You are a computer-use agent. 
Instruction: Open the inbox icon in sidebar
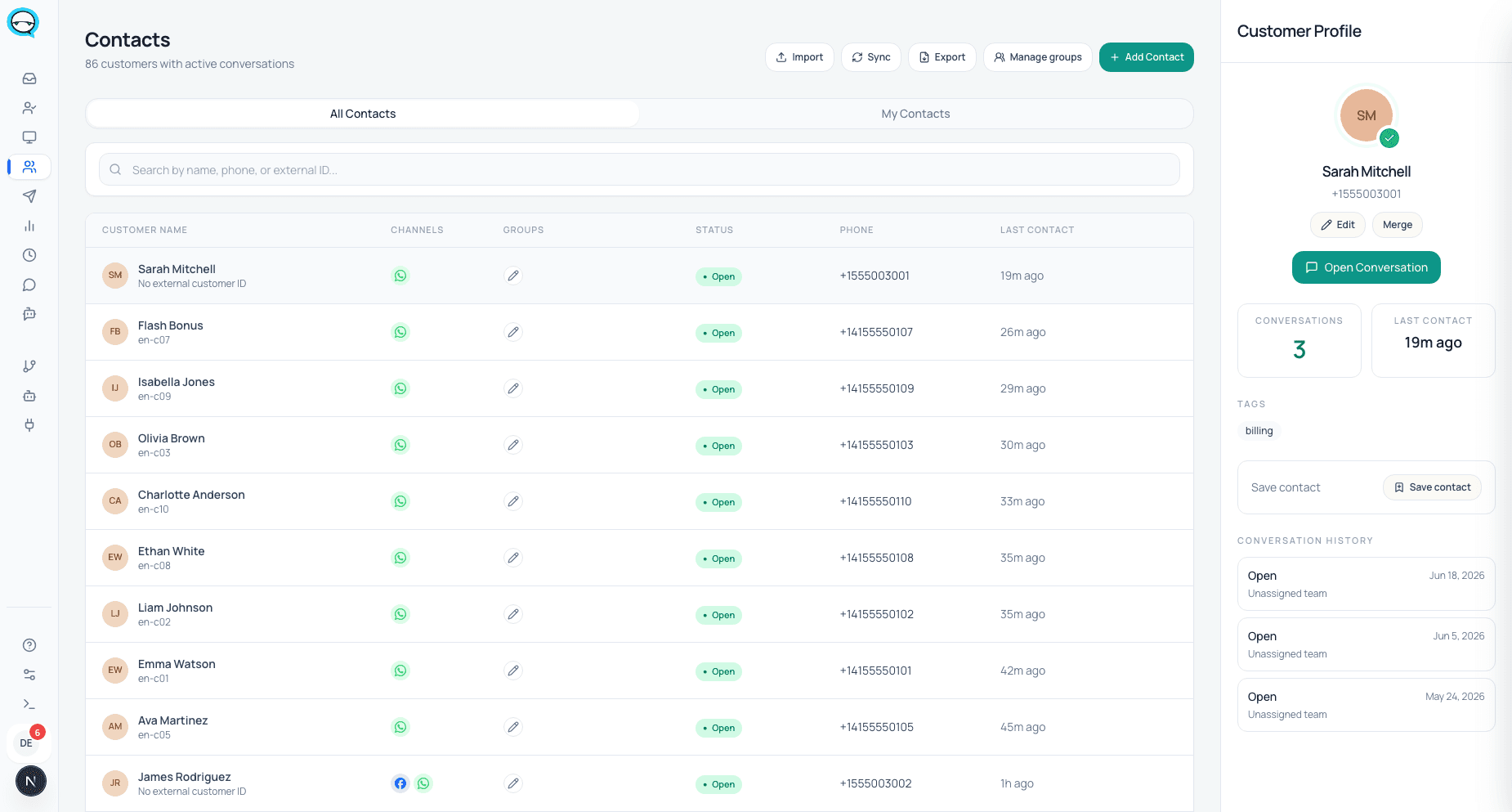(x=29, y=79)
